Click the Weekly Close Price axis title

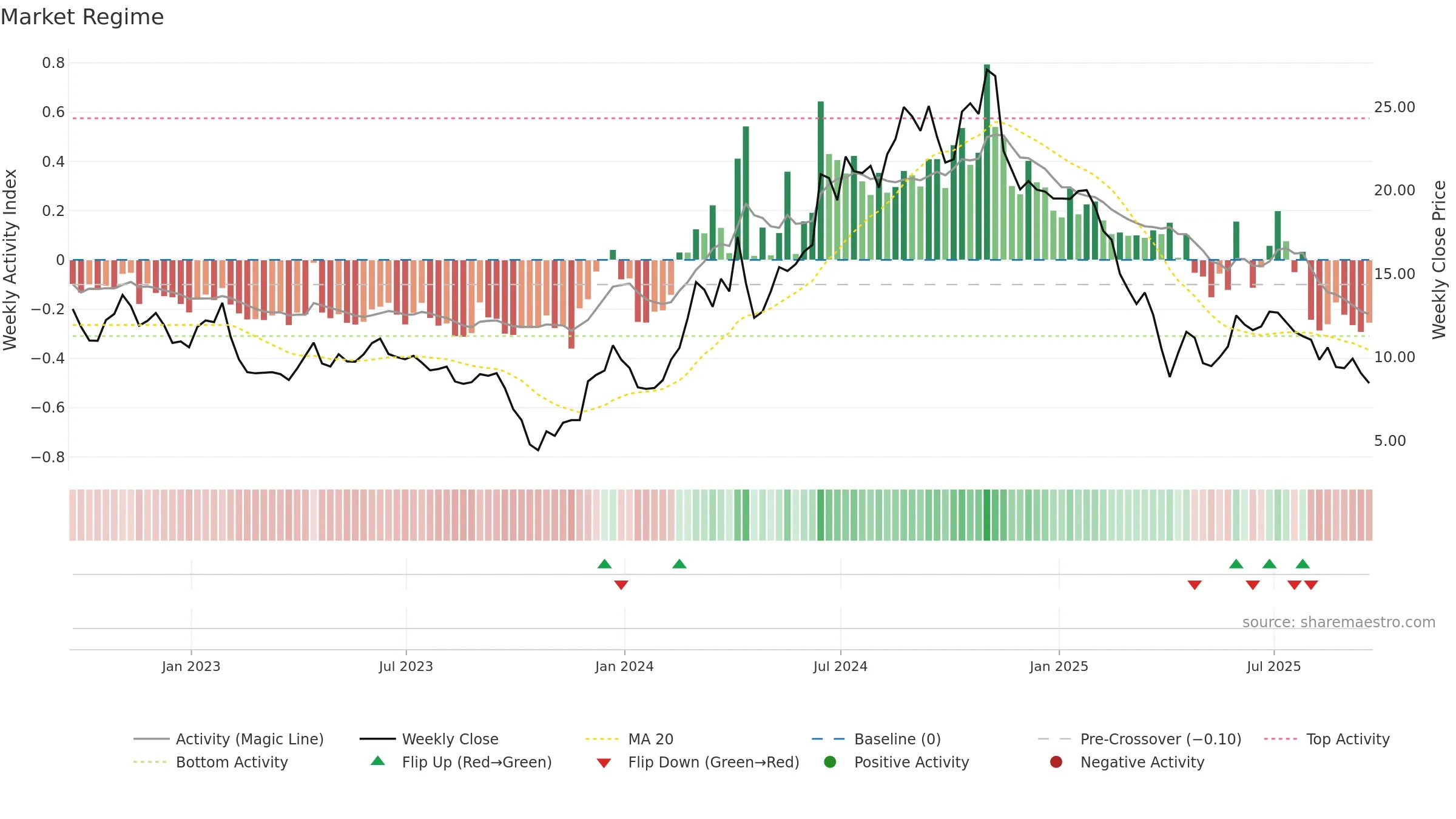pyautogui.click(x=1439, y=260)
